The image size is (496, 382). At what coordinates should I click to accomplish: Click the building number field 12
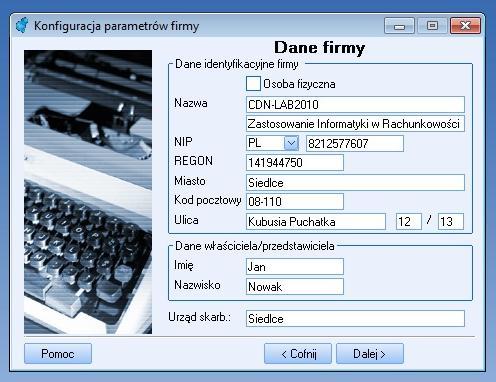click(x=409, y=222)
